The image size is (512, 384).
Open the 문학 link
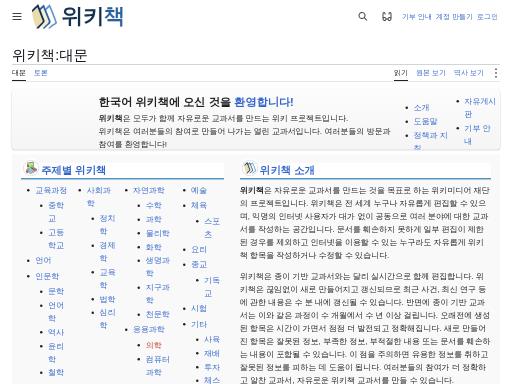point(56,291)
